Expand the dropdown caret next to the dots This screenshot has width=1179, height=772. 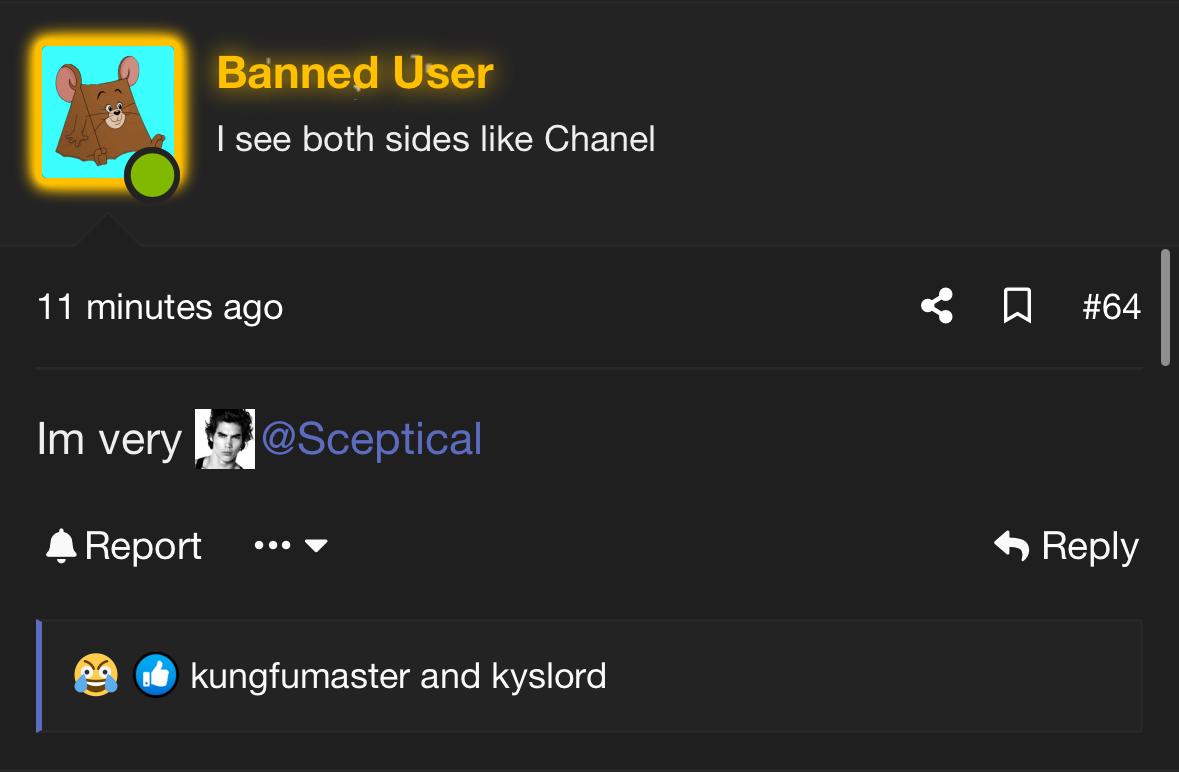pos(316,546)
